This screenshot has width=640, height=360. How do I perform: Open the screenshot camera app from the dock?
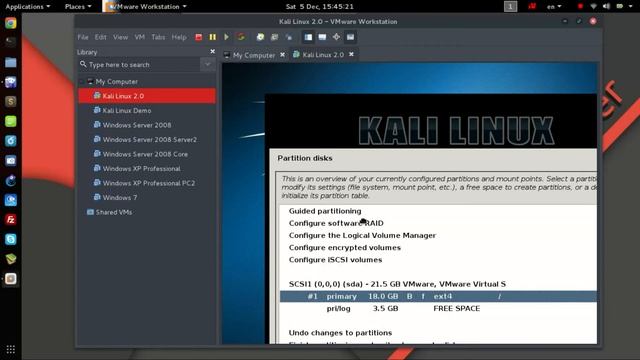11,160
